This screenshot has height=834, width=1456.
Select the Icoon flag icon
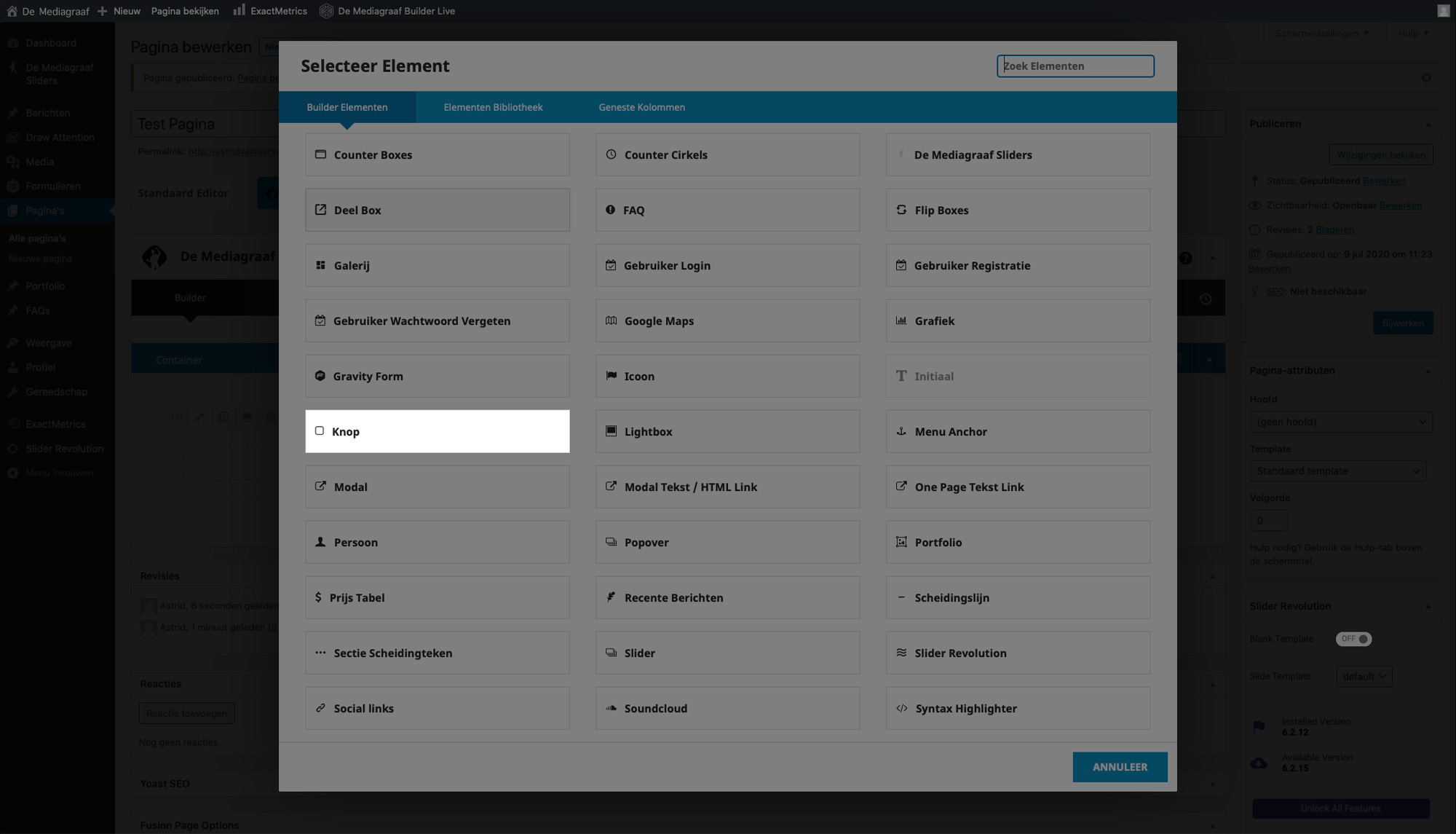(611, 376)
